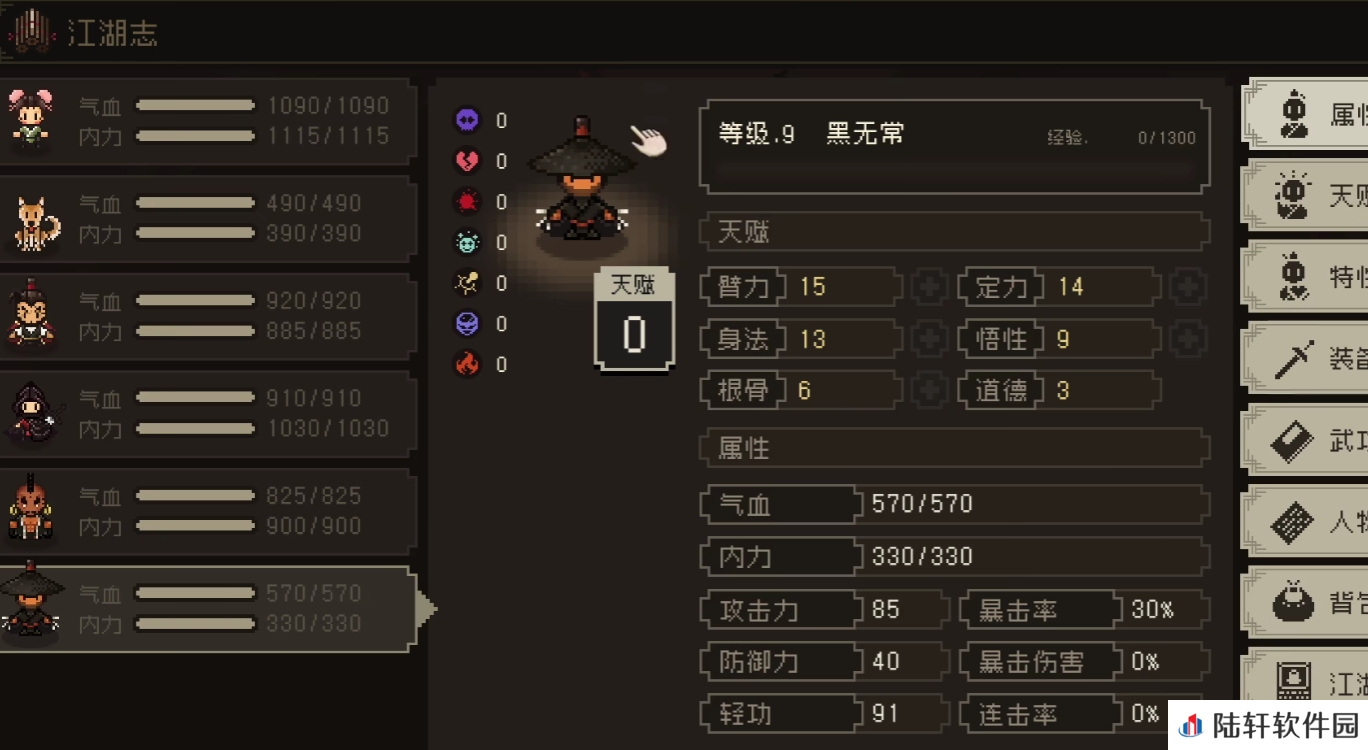Viewport: 1368px width, 750px height.
Task: Click the purple skull status icon
Action: (467, 121)
